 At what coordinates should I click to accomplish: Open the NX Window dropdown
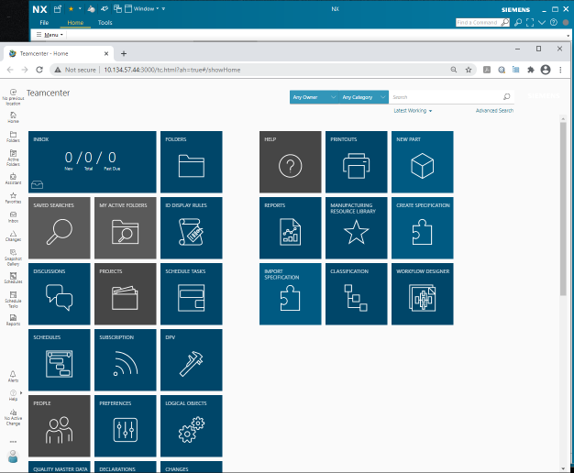click(x=142, y=8)
